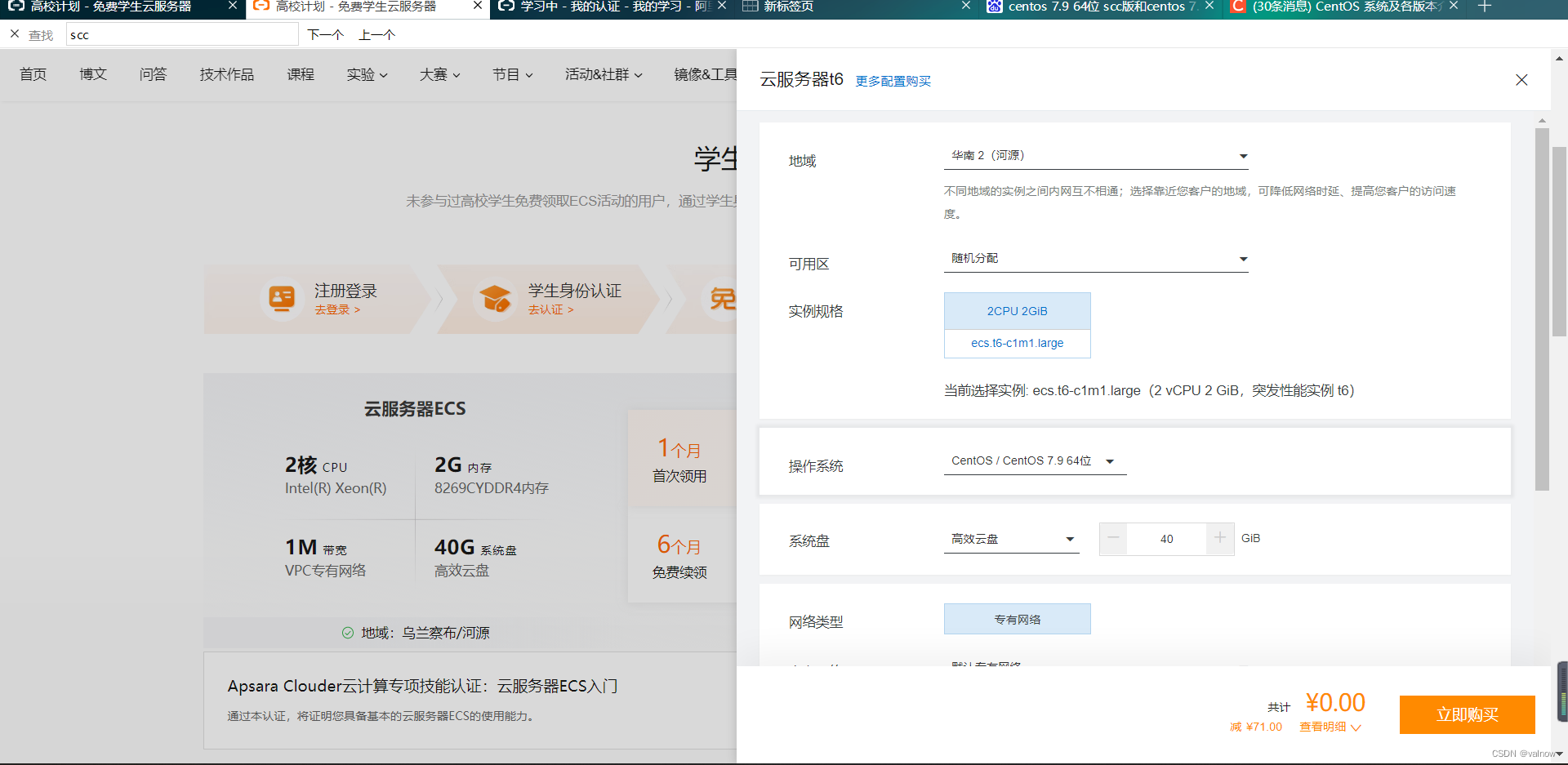Viewport: 1568px width, 765px height.
Task: Expand 查看明细 price details
Action: tap(1330, 727)
